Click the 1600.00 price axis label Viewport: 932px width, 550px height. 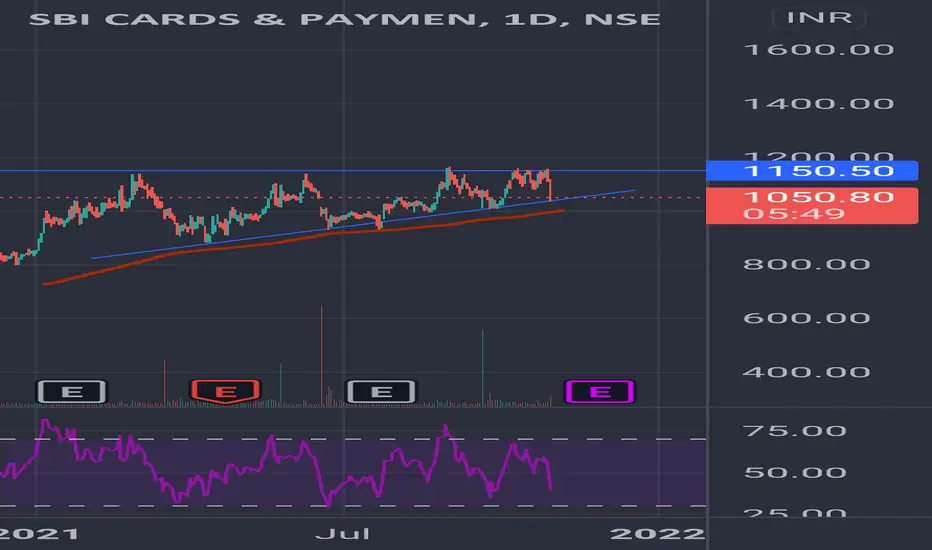tap(818, 49)
